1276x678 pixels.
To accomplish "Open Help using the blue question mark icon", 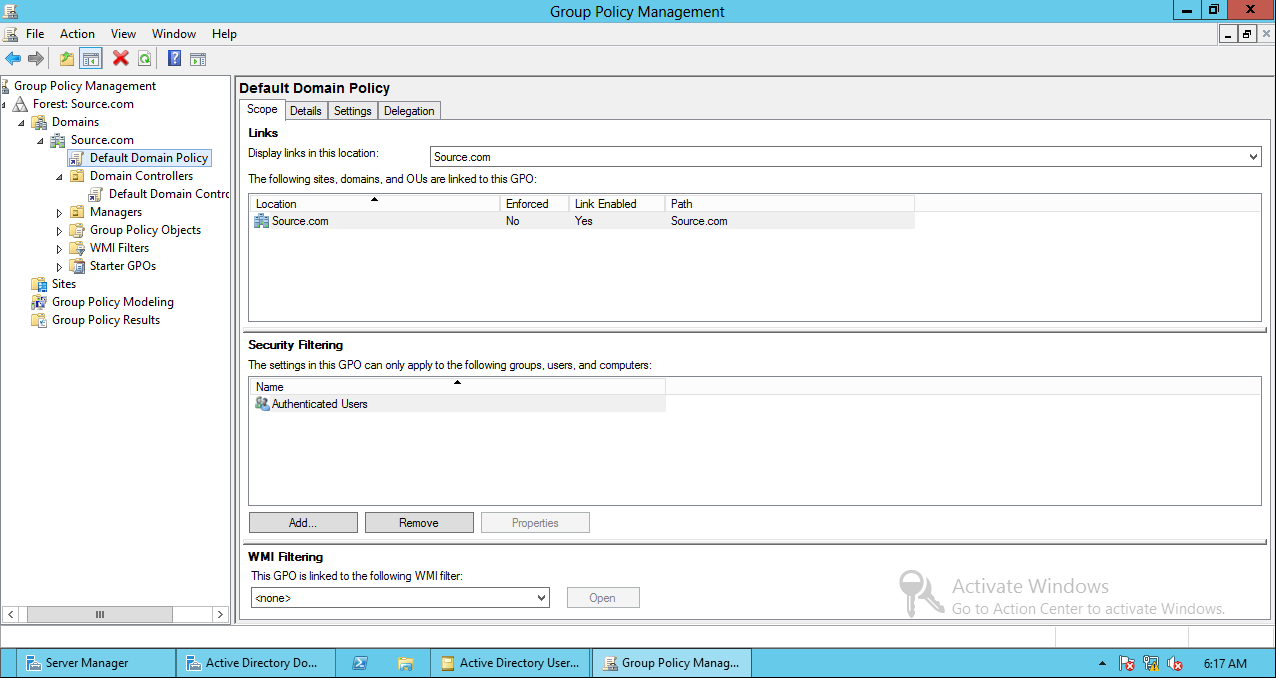I will 173,58.
